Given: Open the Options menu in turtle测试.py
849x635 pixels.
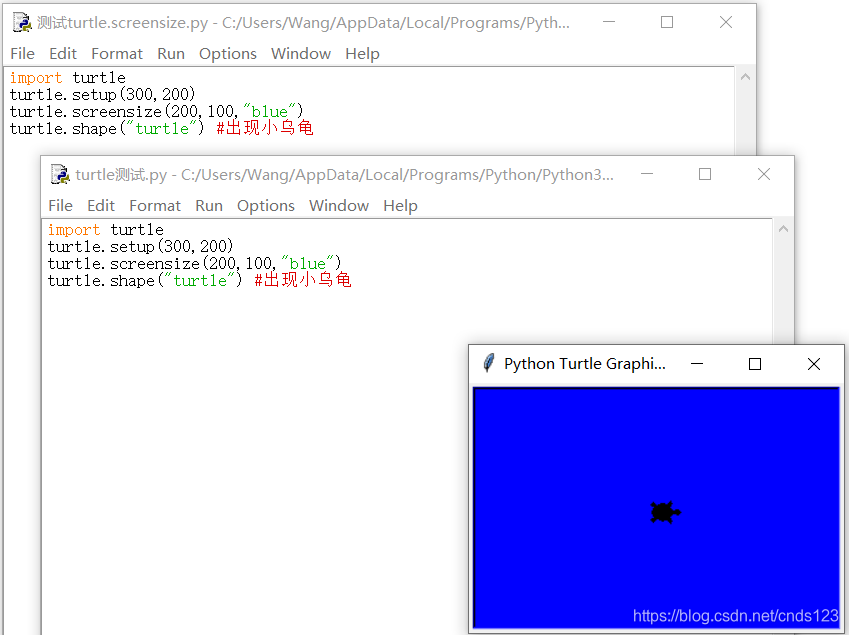Looking at the screenshot, I should [x=266, y=205].
